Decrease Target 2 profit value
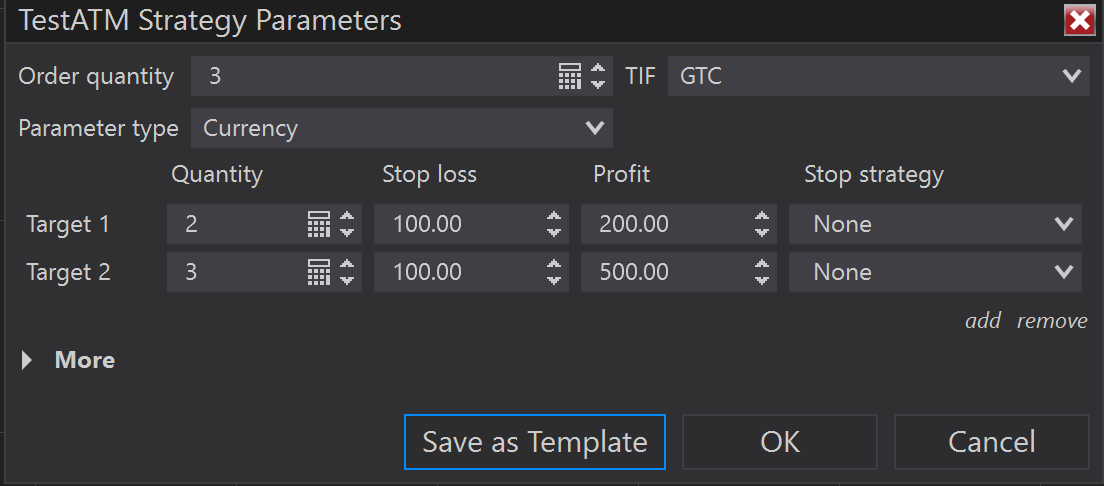 tap(762, 279)
